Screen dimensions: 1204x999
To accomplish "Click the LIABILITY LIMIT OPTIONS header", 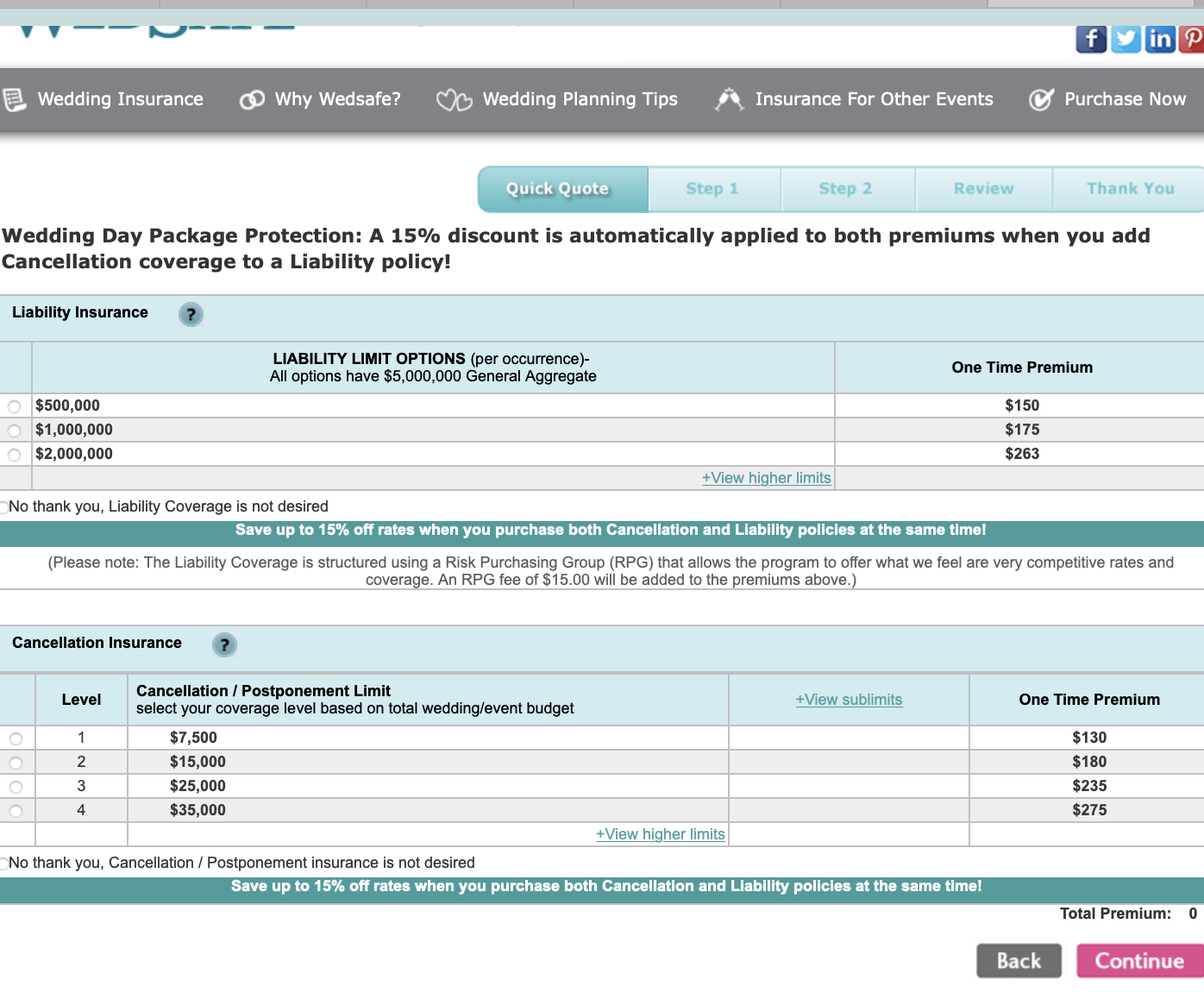I will [369, 359].
